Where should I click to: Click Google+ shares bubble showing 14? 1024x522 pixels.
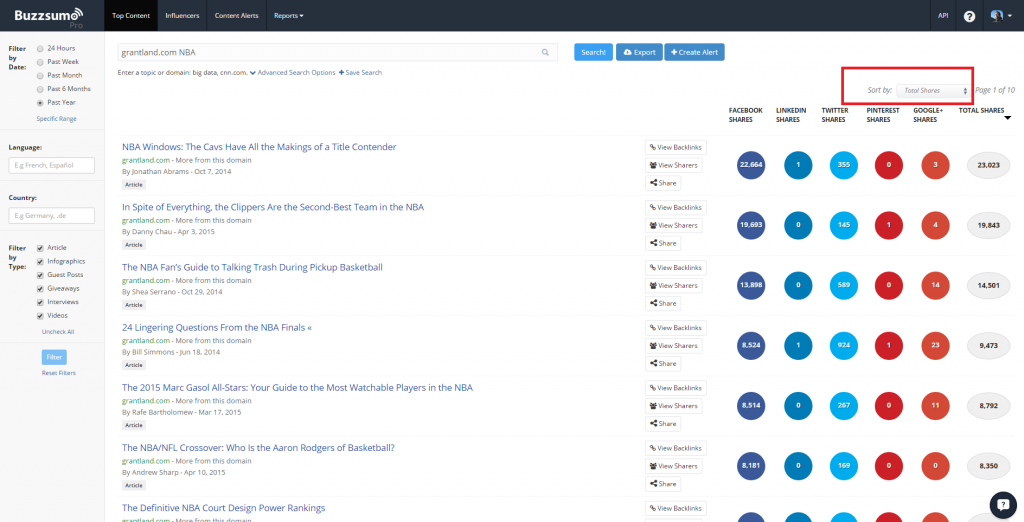click(935, 285)
